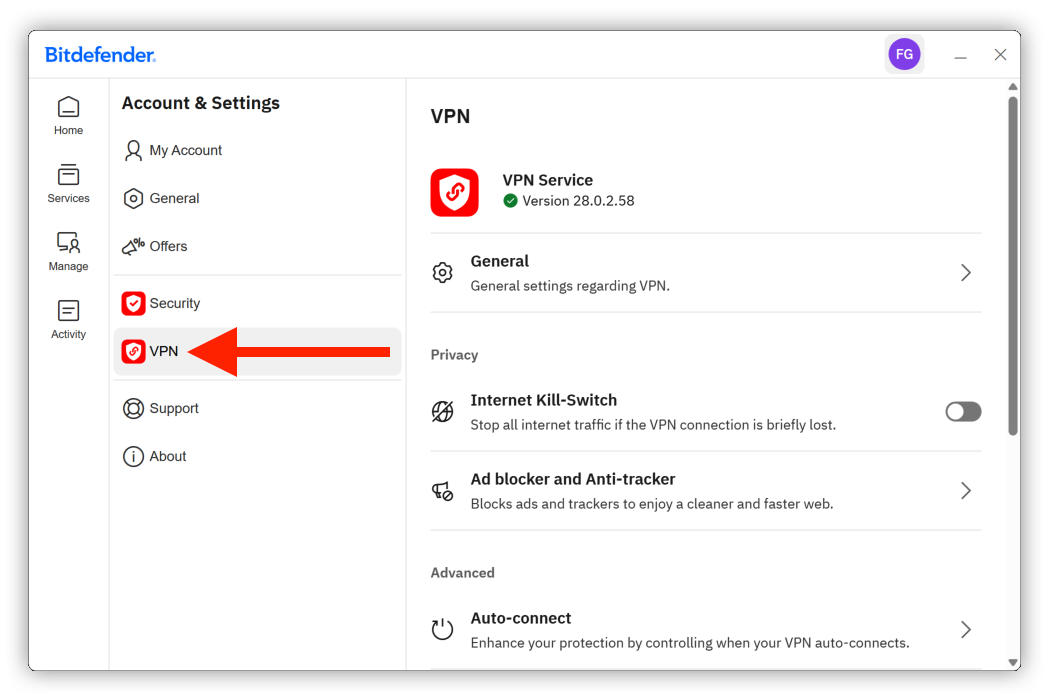Click the vertical scrollbar thumb
Viewport: 1050px width, 698px height.
click(1013, 266)
